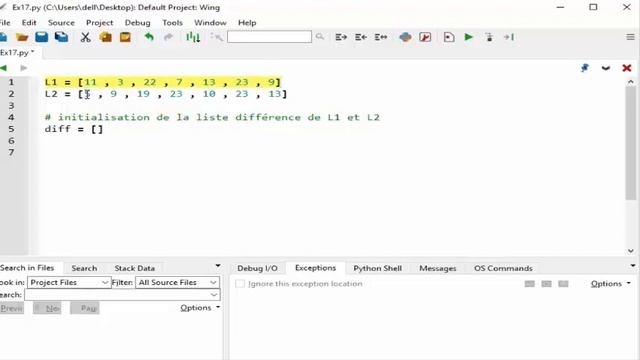Switch to the Python Shell tab
640x360 pixels.
(x=378, y=268)
